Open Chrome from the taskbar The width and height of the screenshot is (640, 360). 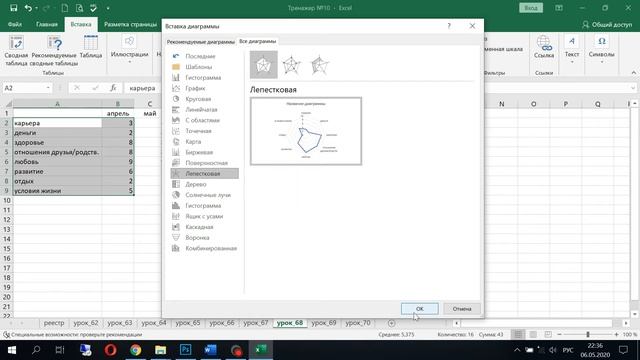point(136,350)
